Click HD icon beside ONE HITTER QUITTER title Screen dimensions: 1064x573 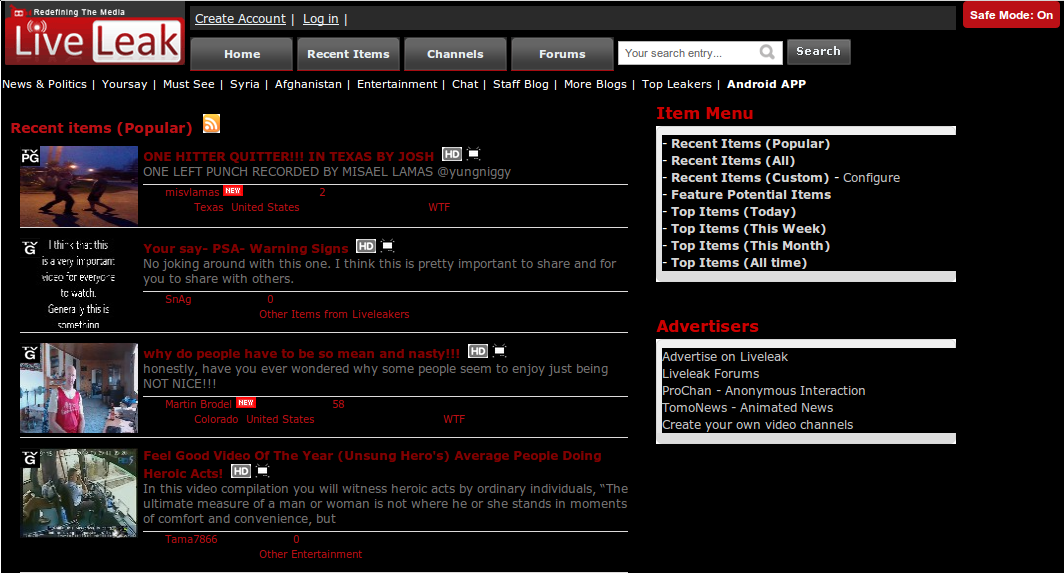(x=452, y=154)
